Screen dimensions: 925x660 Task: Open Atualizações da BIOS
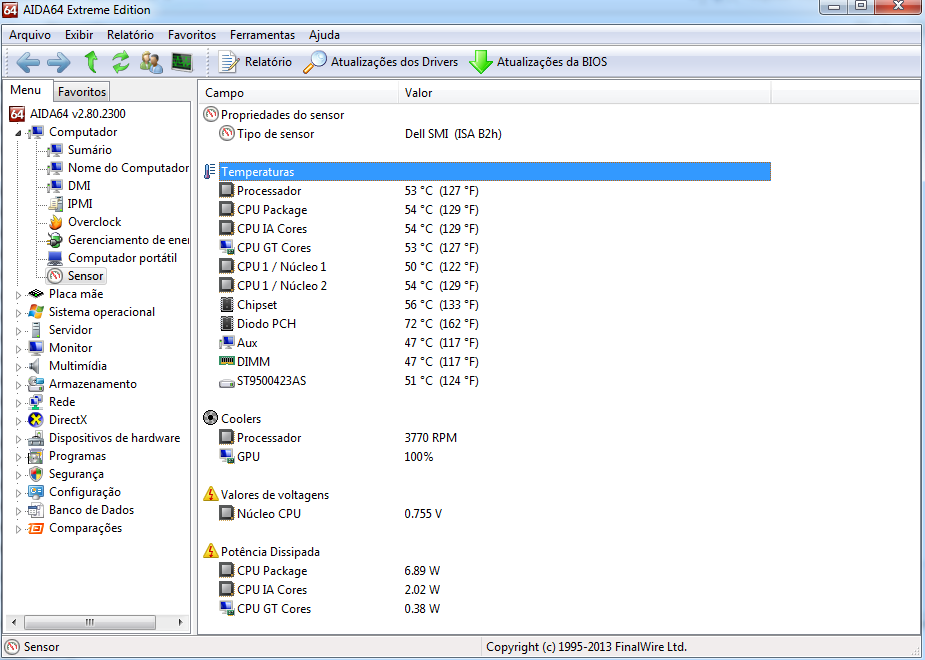[x=539, y=62]
